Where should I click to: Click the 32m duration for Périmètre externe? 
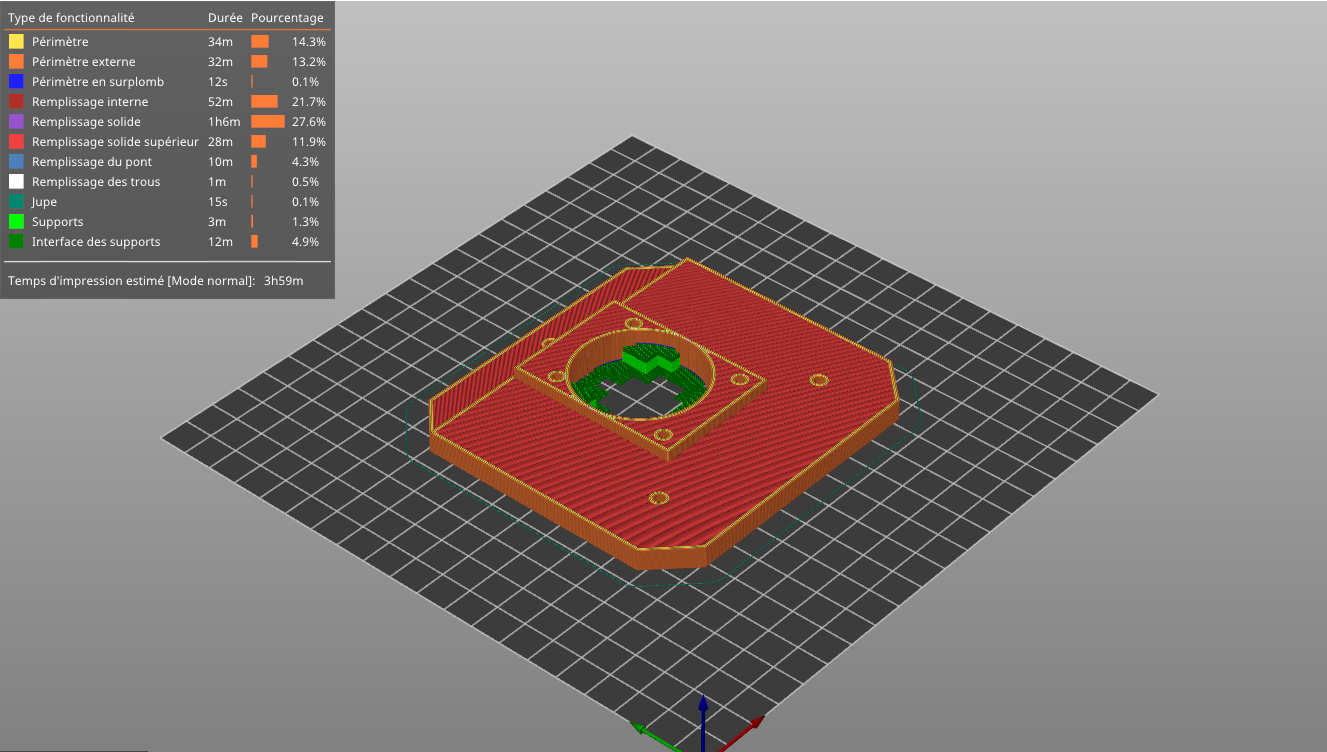pyautogui.click(x=220, y=62)
